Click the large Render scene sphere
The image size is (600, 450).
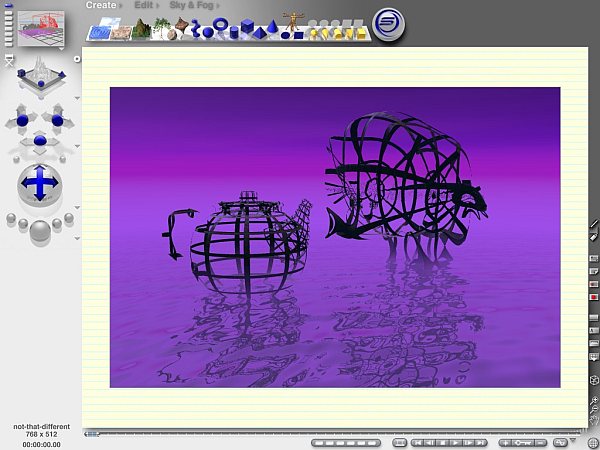(x=40, y=231)
